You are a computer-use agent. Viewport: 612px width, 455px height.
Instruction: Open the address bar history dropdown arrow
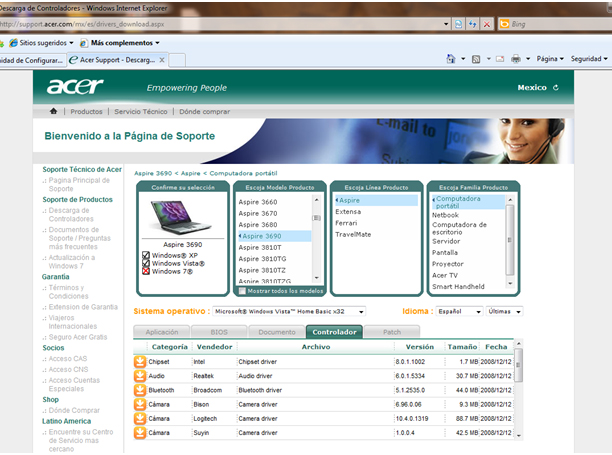click(x=446, y=24)
